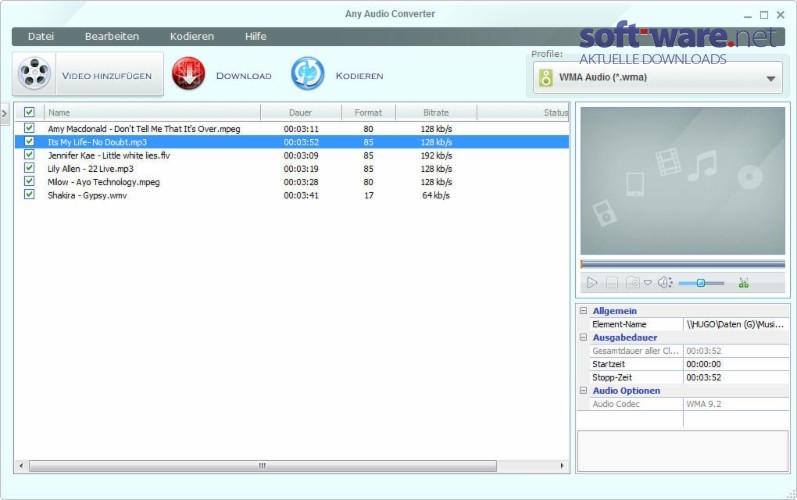Click the preview seek progress bar
797x500 pixels.
click(x=683, y=264)
